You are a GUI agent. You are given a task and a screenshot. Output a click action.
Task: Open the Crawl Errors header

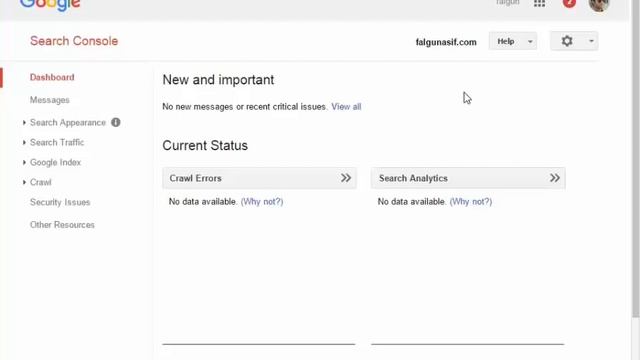(260, 178)
